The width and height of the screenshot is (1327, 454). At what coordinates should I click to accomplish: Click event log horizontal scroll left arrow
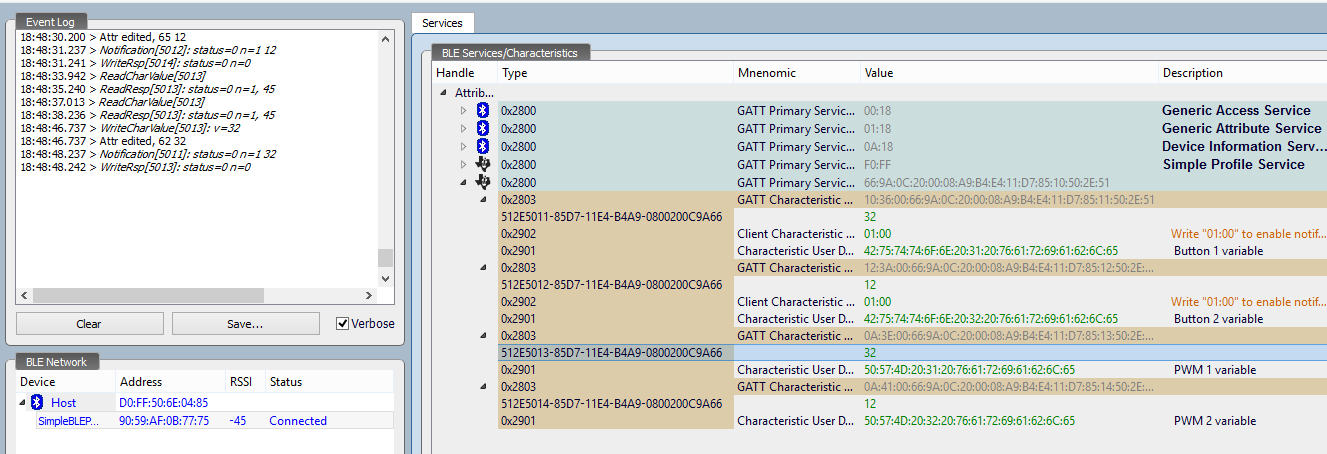coord(24,296)
